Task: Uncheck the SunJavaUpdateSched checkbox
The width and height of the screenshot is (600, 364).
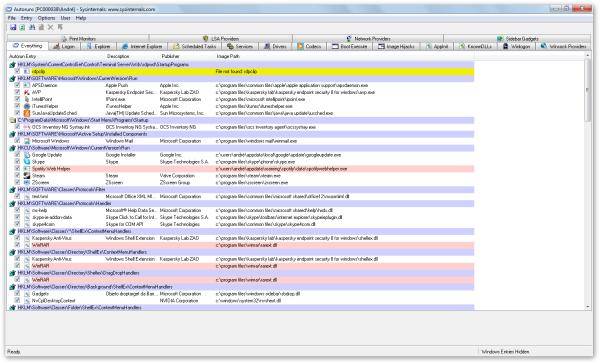Action: [x=18, y=113]
